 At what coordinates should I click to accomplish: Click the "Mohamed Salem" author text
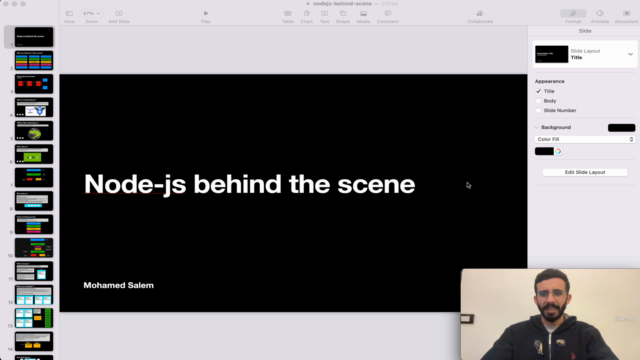pos(118,285)
